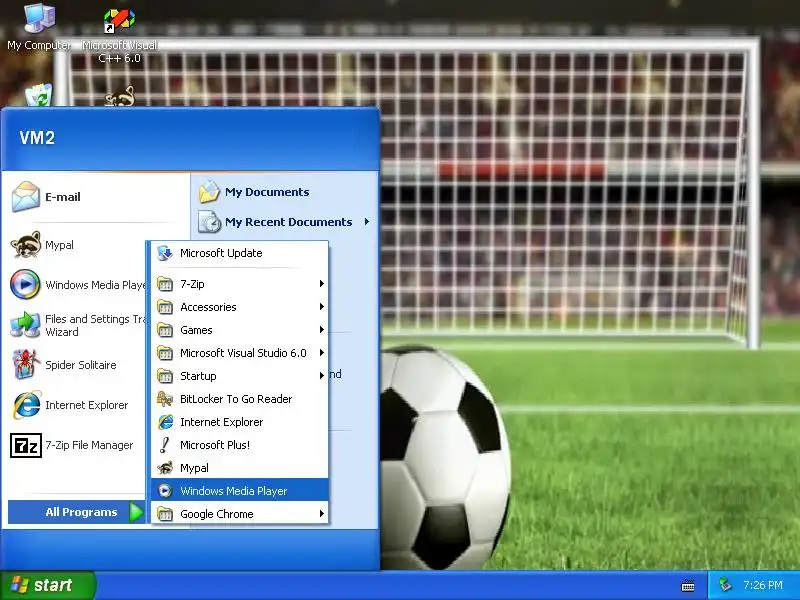Click the Mypal raccoon icon in pinned list
Screen dimensions: 800x600
26,245
